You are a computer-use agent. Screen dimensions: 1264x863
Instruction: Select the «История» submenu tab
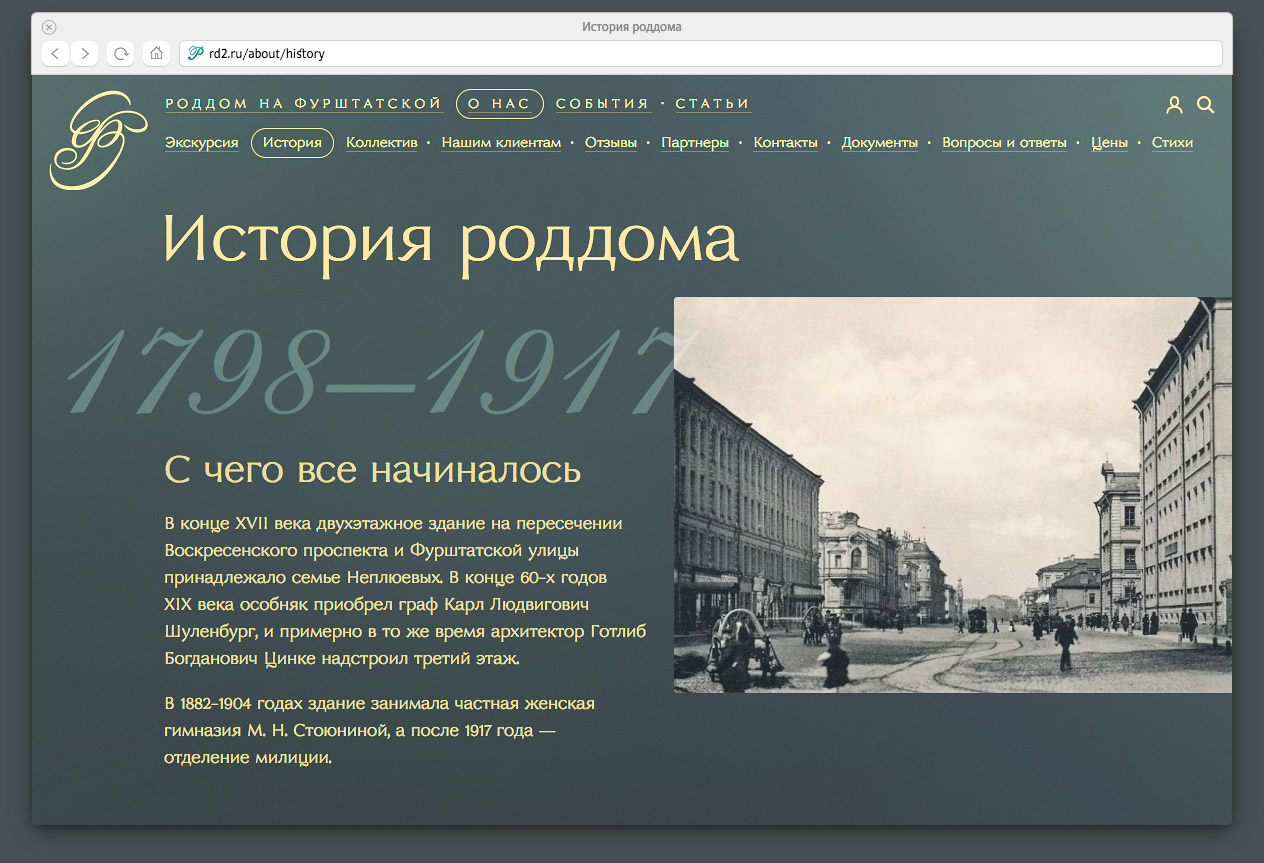tap(292, 143)
